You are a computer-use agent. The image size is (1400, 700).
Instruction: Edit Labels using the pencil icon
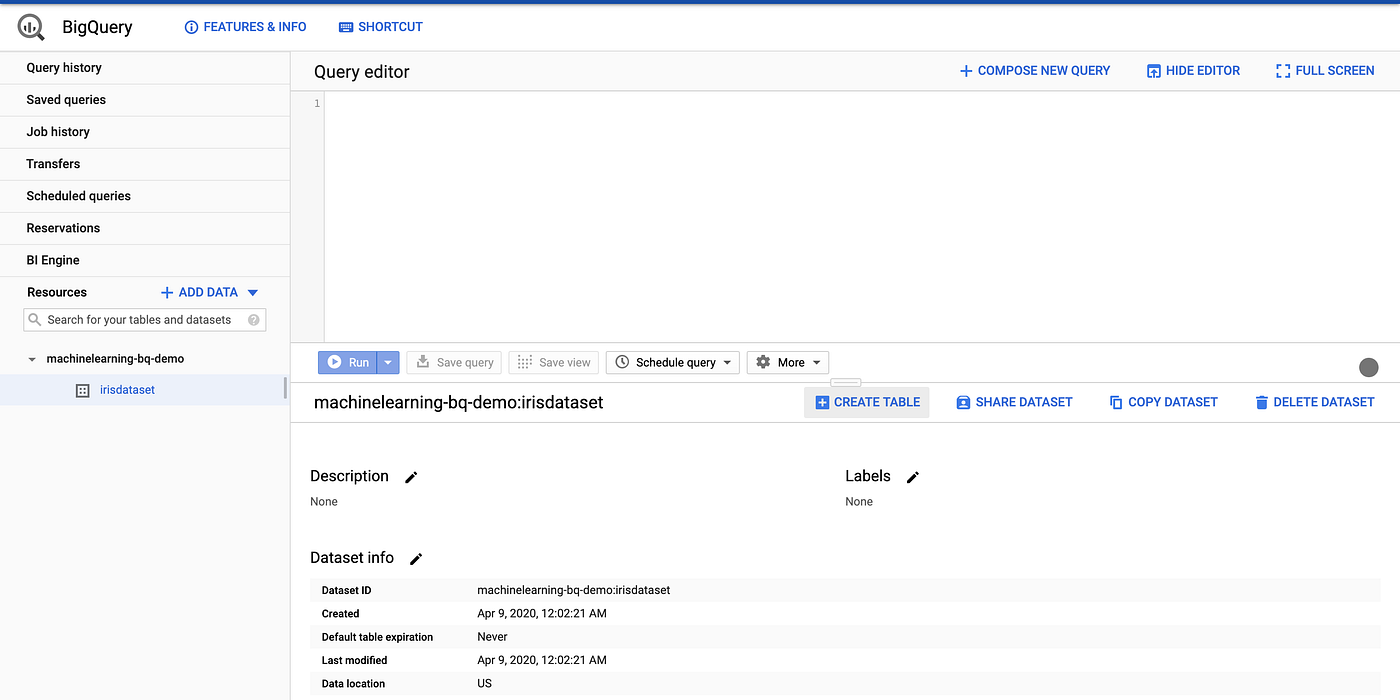tap(911, 477)
